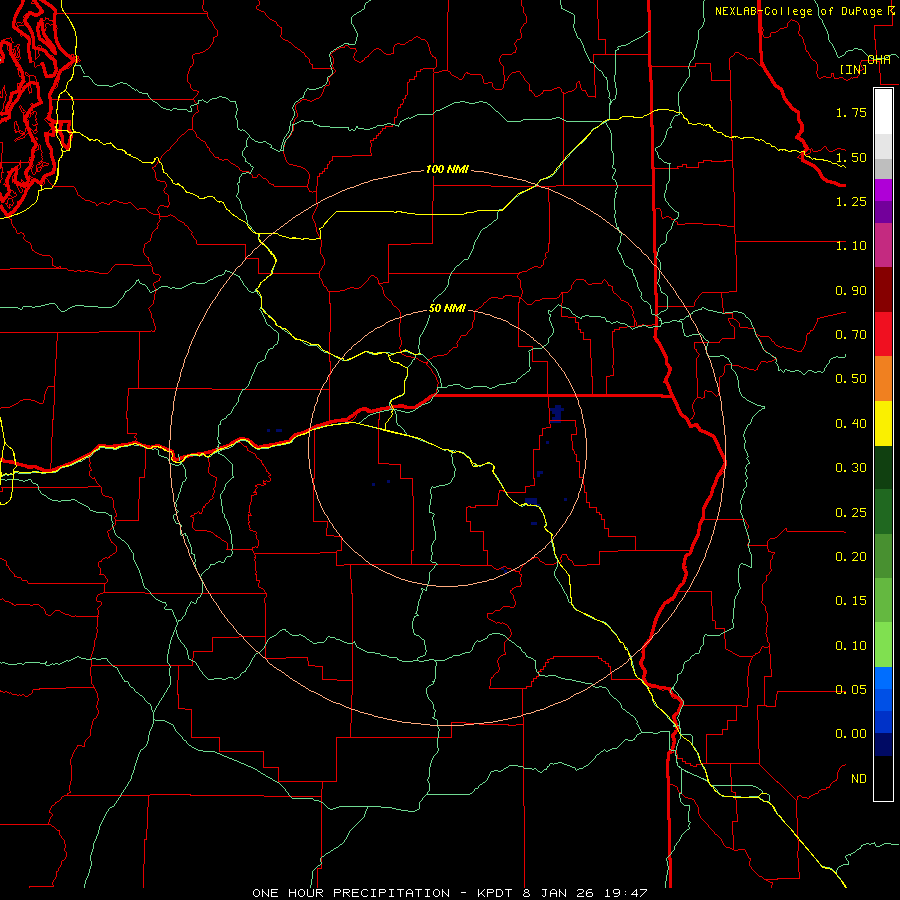Click the pink-magenta legend swatch near 1.10
This screenshot has width=900, height=900.
point(883,245)
